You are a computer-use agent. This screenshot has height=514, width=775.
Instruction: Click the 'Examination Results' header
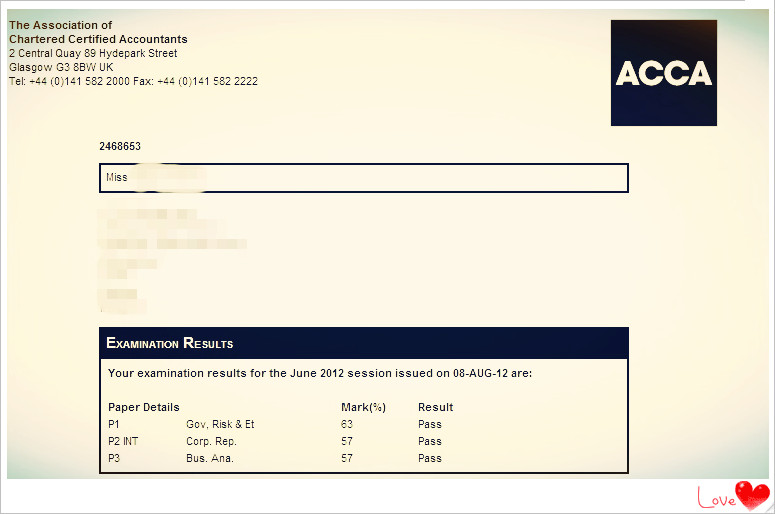[x=364, y=343]
